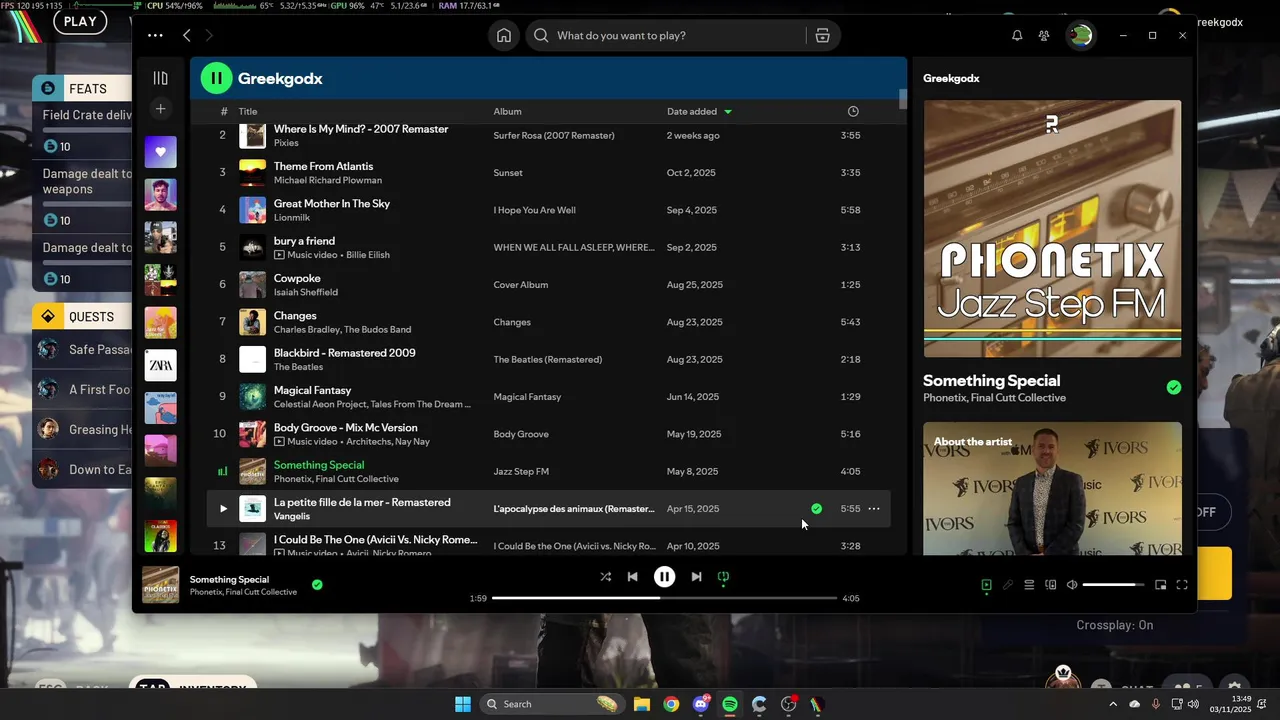
Task: Click the lyrics microphone icon
Action: [1008, 585]
